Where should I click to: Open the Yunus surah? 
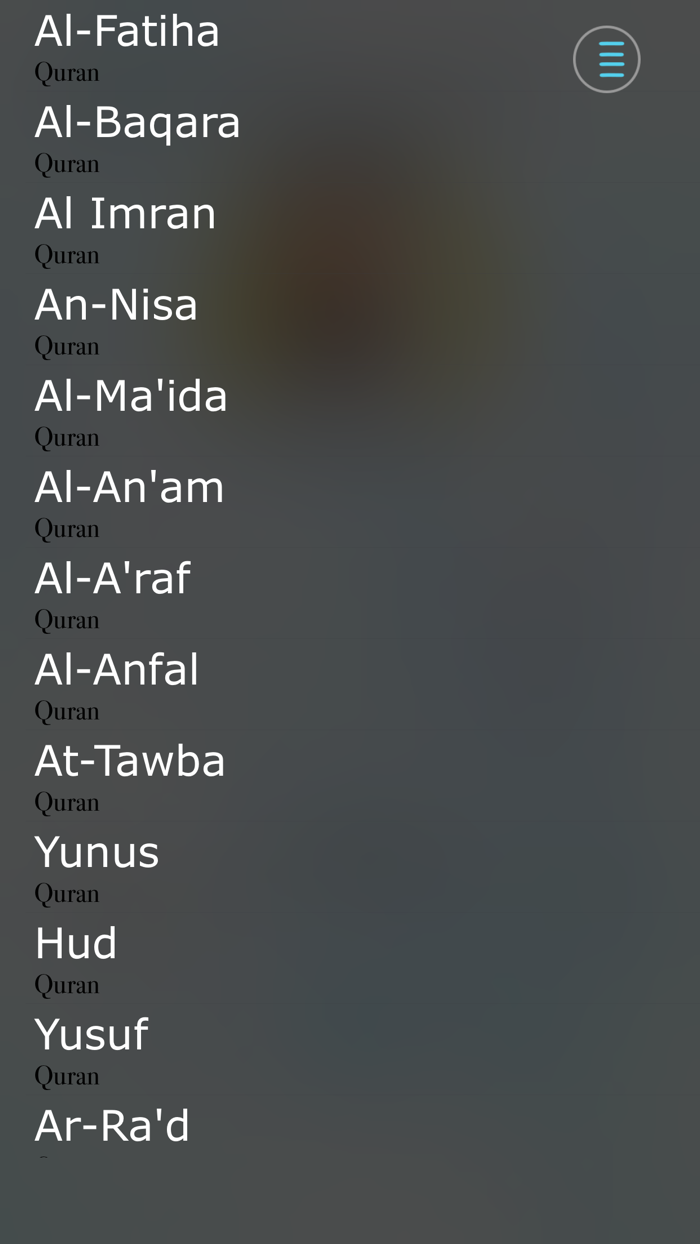97,852
